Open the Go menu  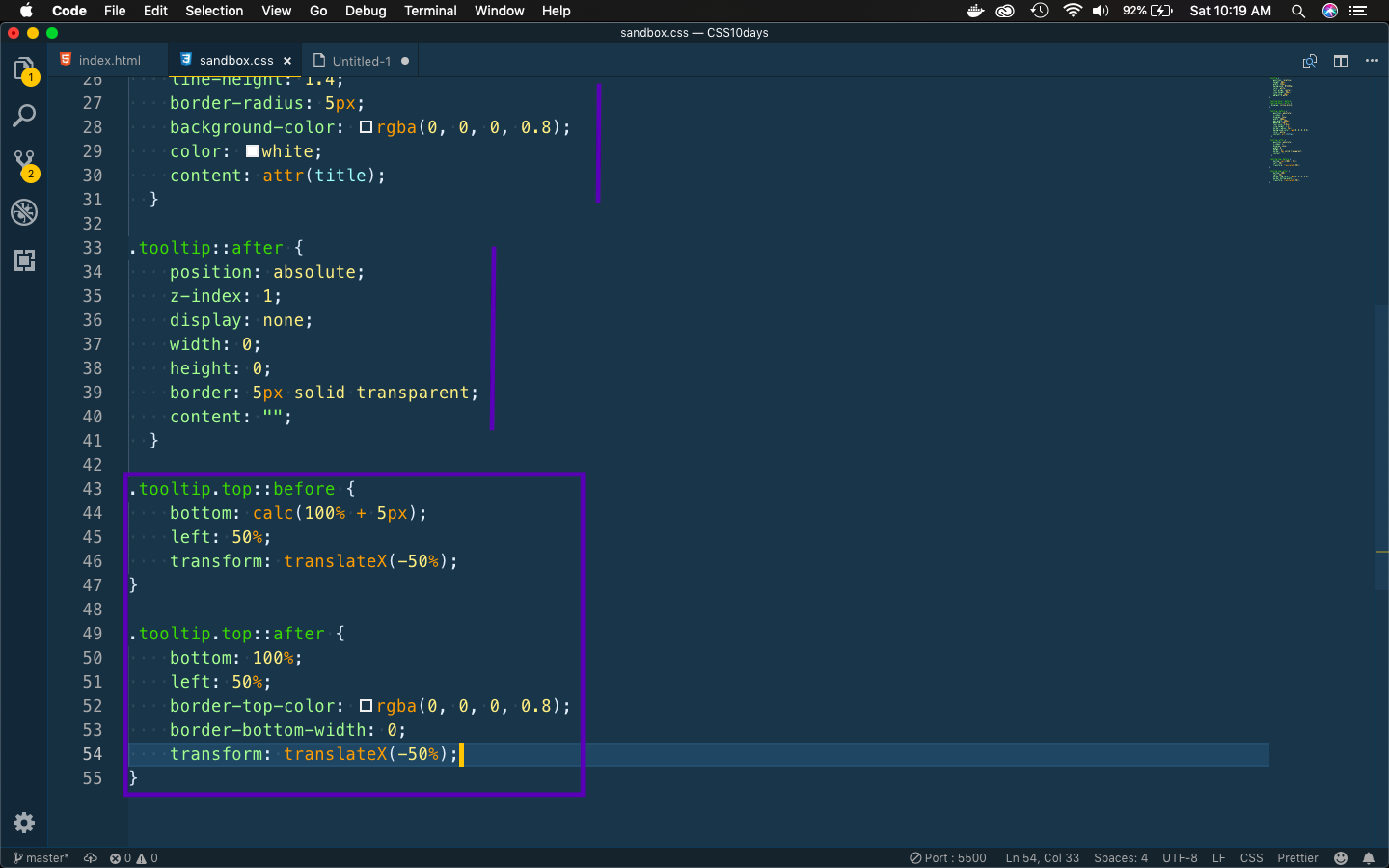tap(318, 11)
